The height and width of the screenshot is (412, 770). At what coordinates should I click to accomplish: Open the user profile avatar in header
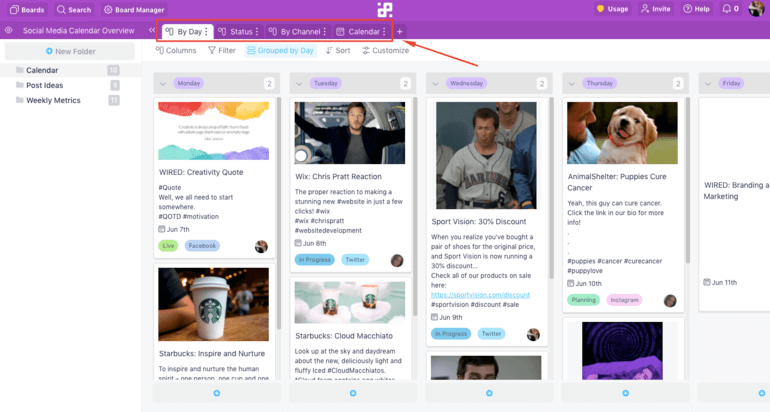point(756,8)
